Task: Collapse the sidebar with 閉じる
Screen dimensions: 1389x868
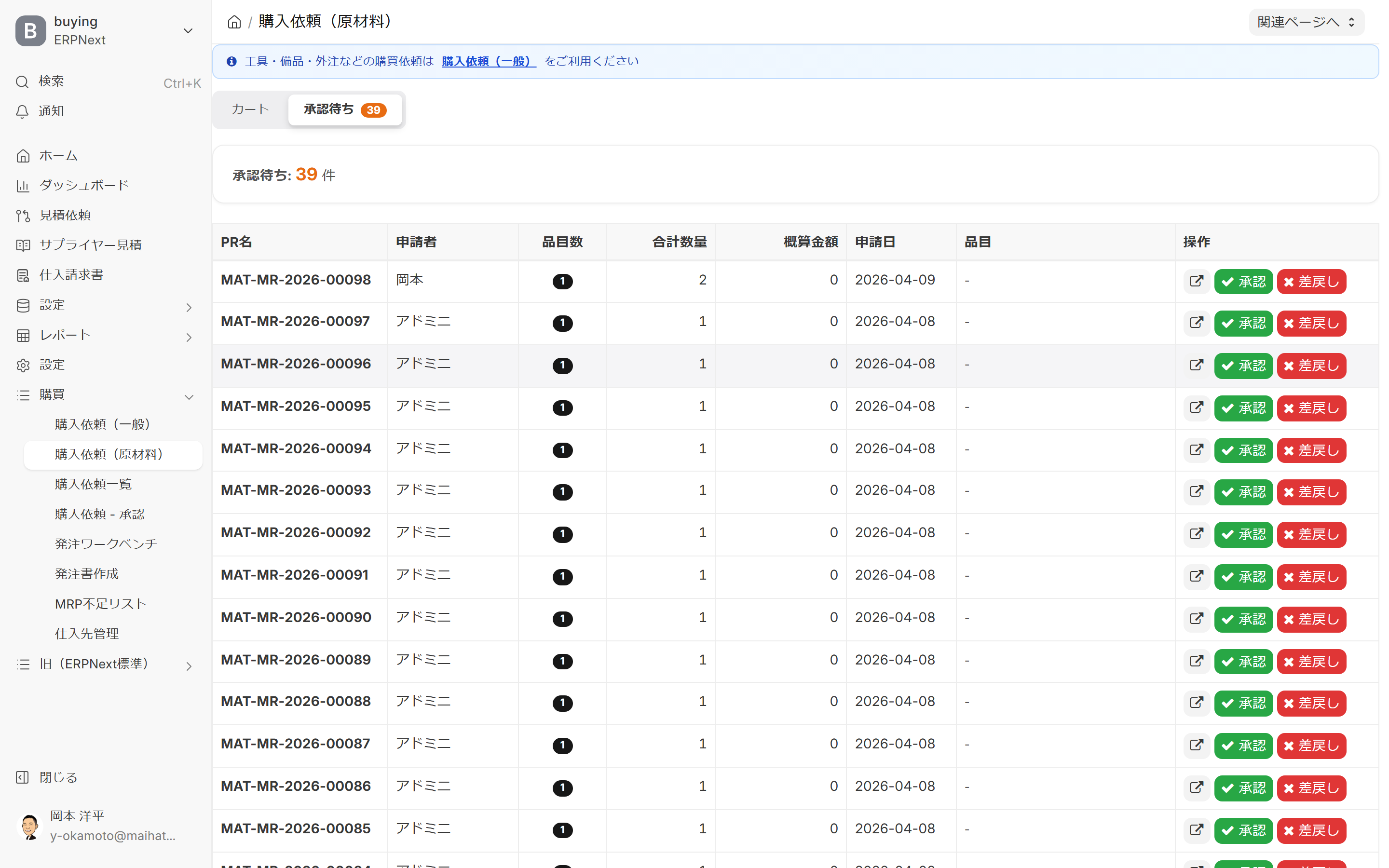Action: coord(57,777)
